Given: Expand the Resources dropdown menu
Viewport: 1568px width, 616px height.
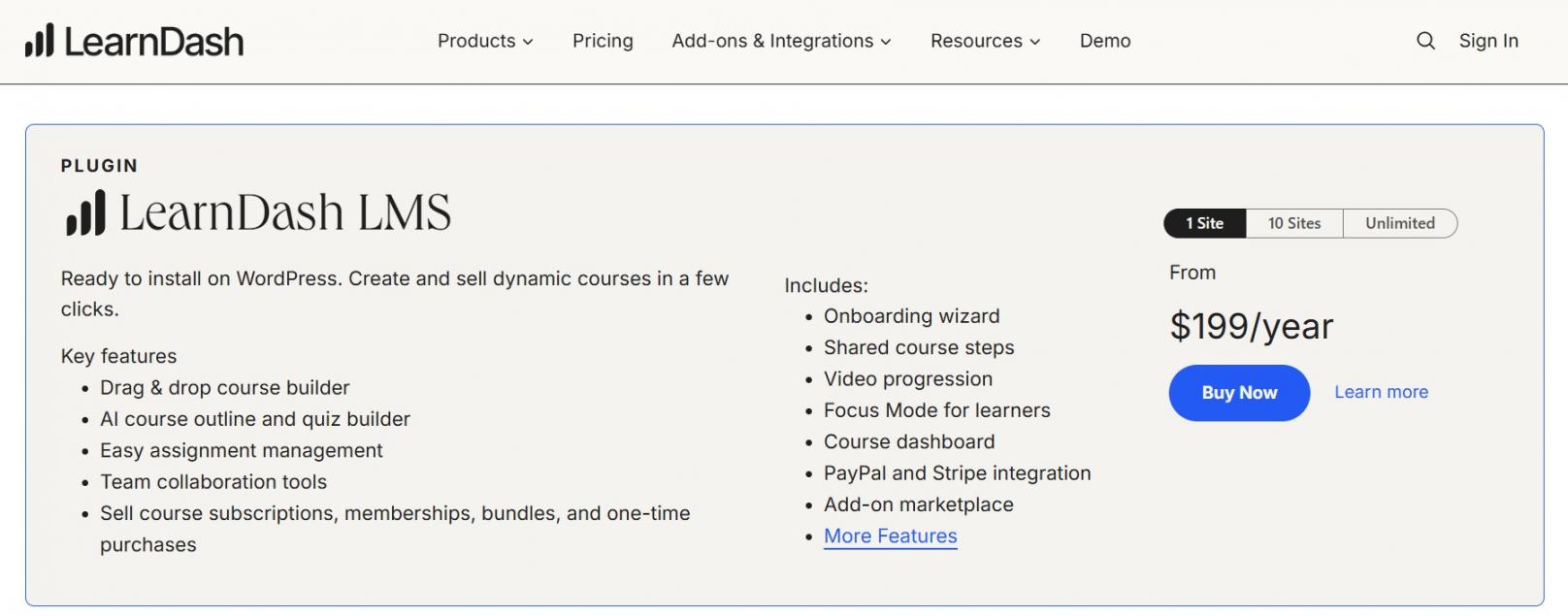Looking at the screenshot, I should [x=985, y=41].
